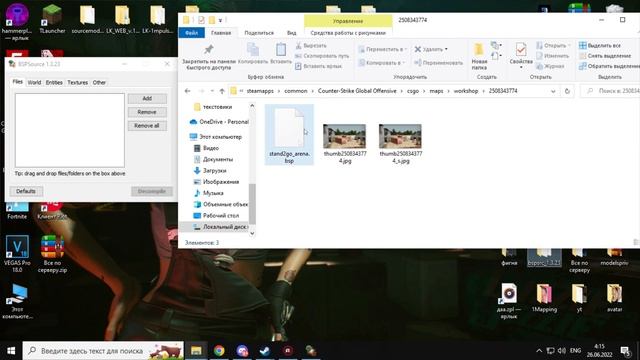Open File Explorer in the taskbar
Viewport: 640px width, 360px height.
point(196,351)
